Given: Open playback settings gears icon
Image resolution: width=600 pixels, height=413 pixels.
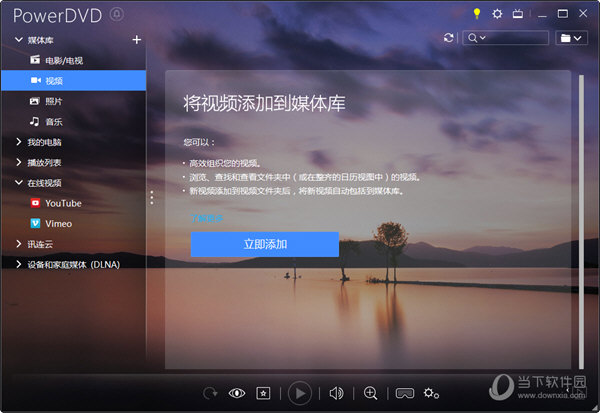Looking at the screenshot, I should 431,393.
